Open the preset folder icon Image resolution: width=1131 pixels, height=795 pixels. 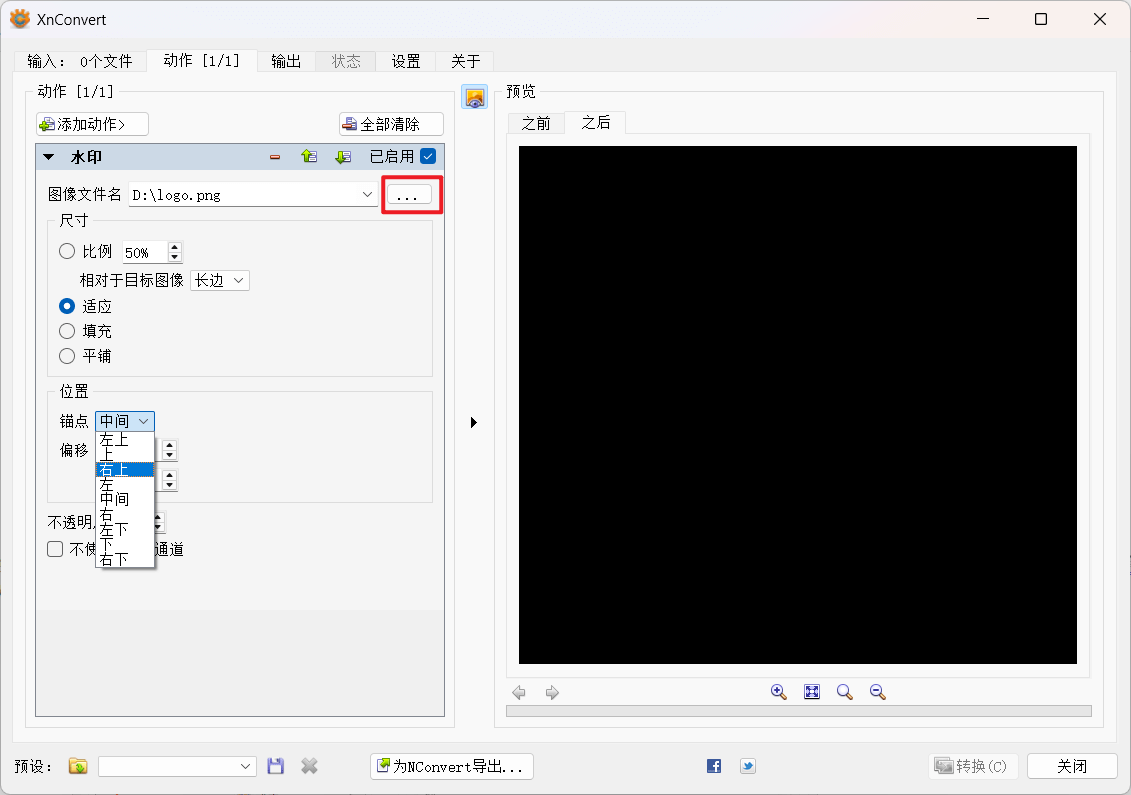point(78,766)
